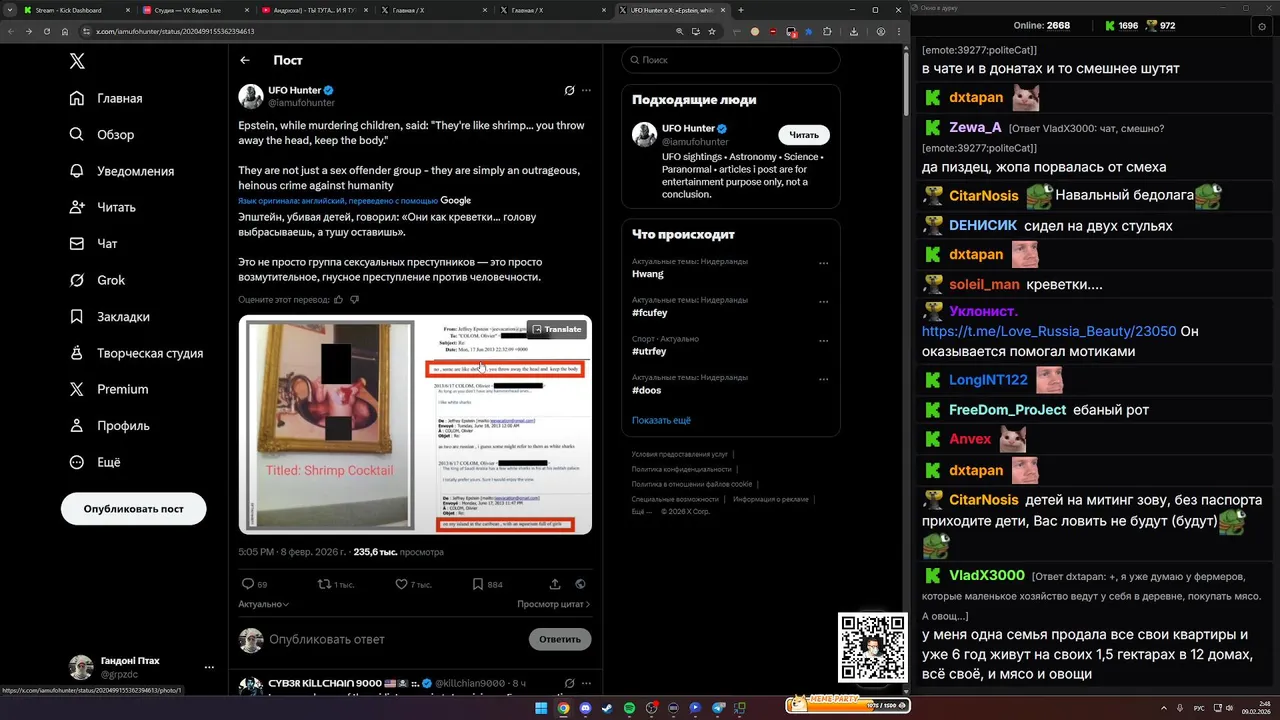1280x720 pixels.
Task: Open Читать in the sidebar
Action: [103, 207]
